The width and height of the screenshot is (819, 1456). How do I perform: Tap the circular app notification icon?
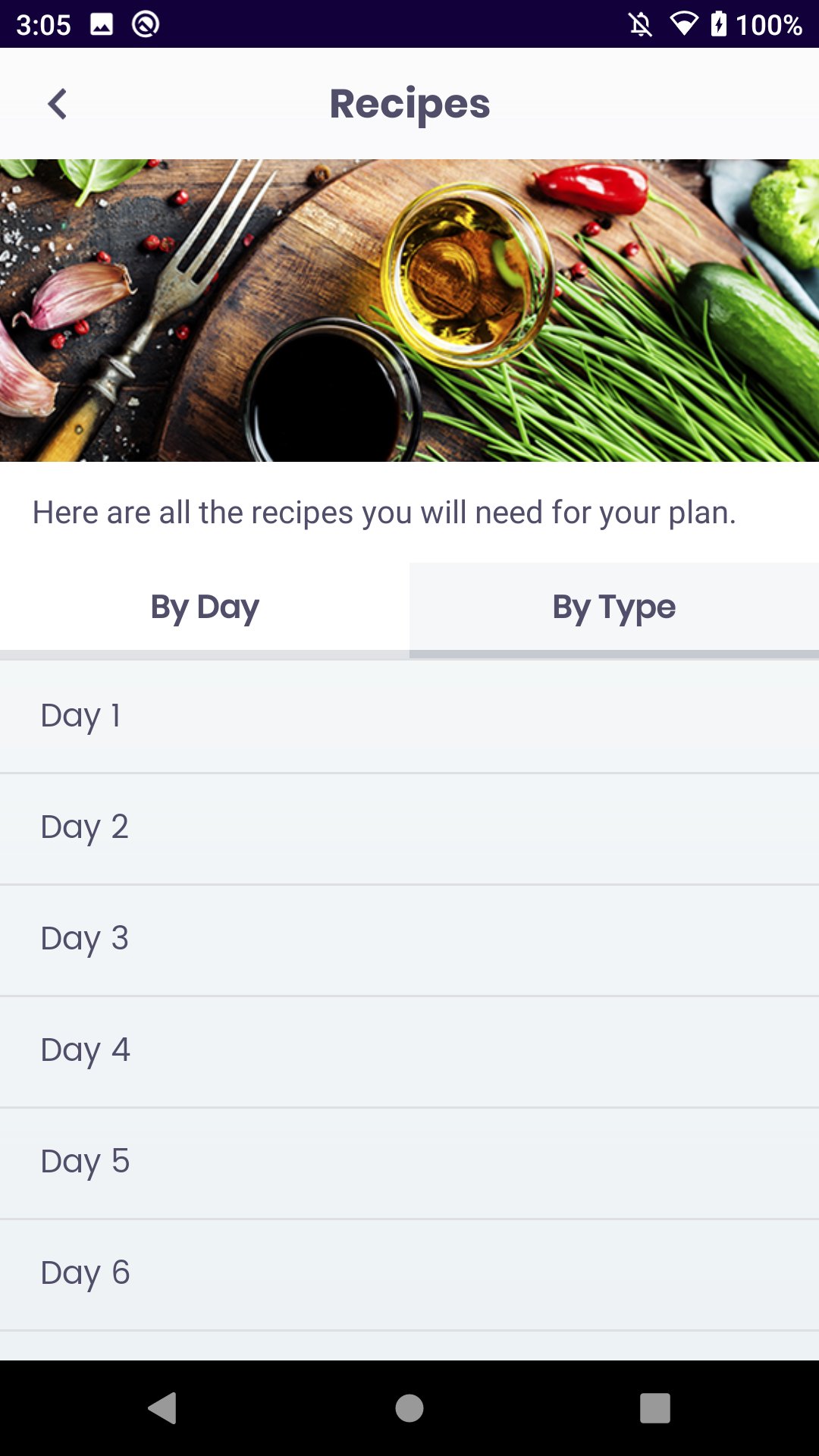coord(146,24)
